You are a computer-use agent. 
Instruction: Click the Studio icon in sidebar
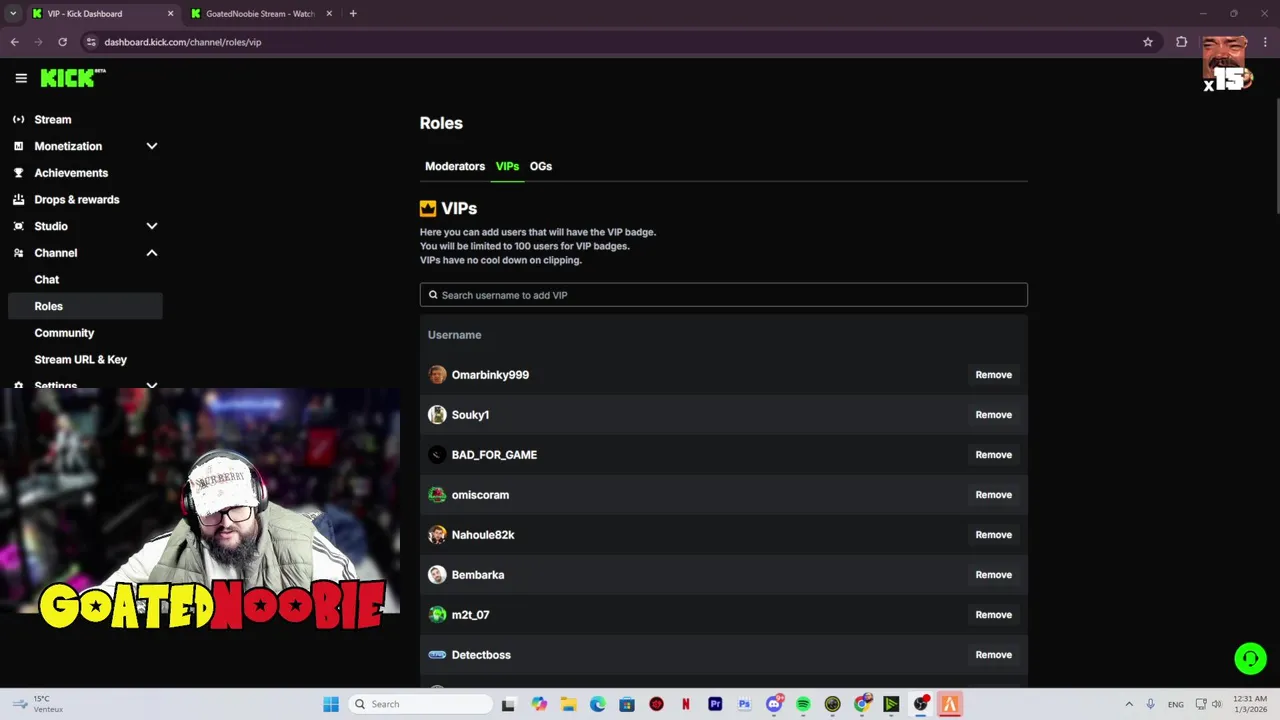pos(18,226)
